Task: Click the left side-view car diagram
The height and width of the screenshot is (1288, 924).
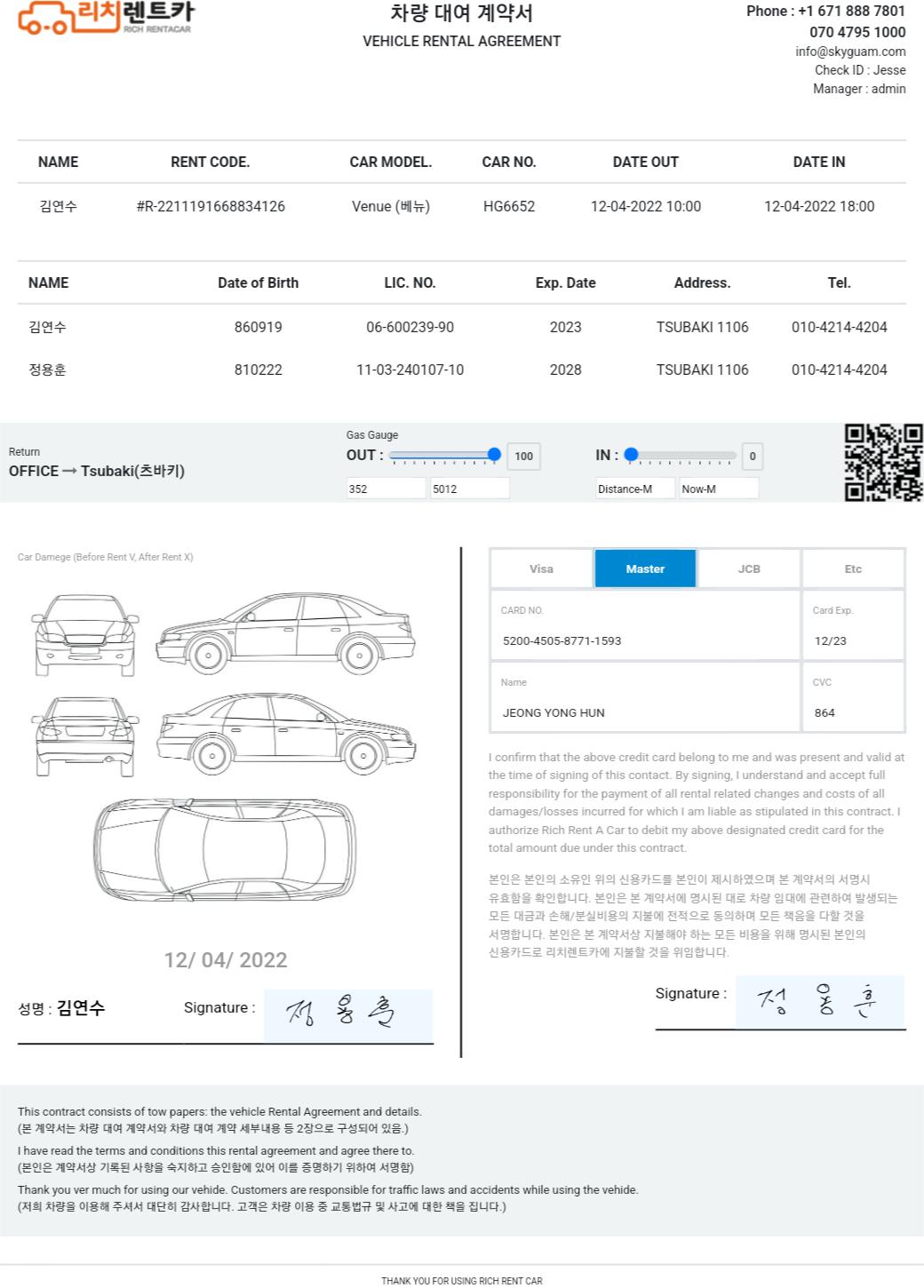Action: click(x=286, y=634)
